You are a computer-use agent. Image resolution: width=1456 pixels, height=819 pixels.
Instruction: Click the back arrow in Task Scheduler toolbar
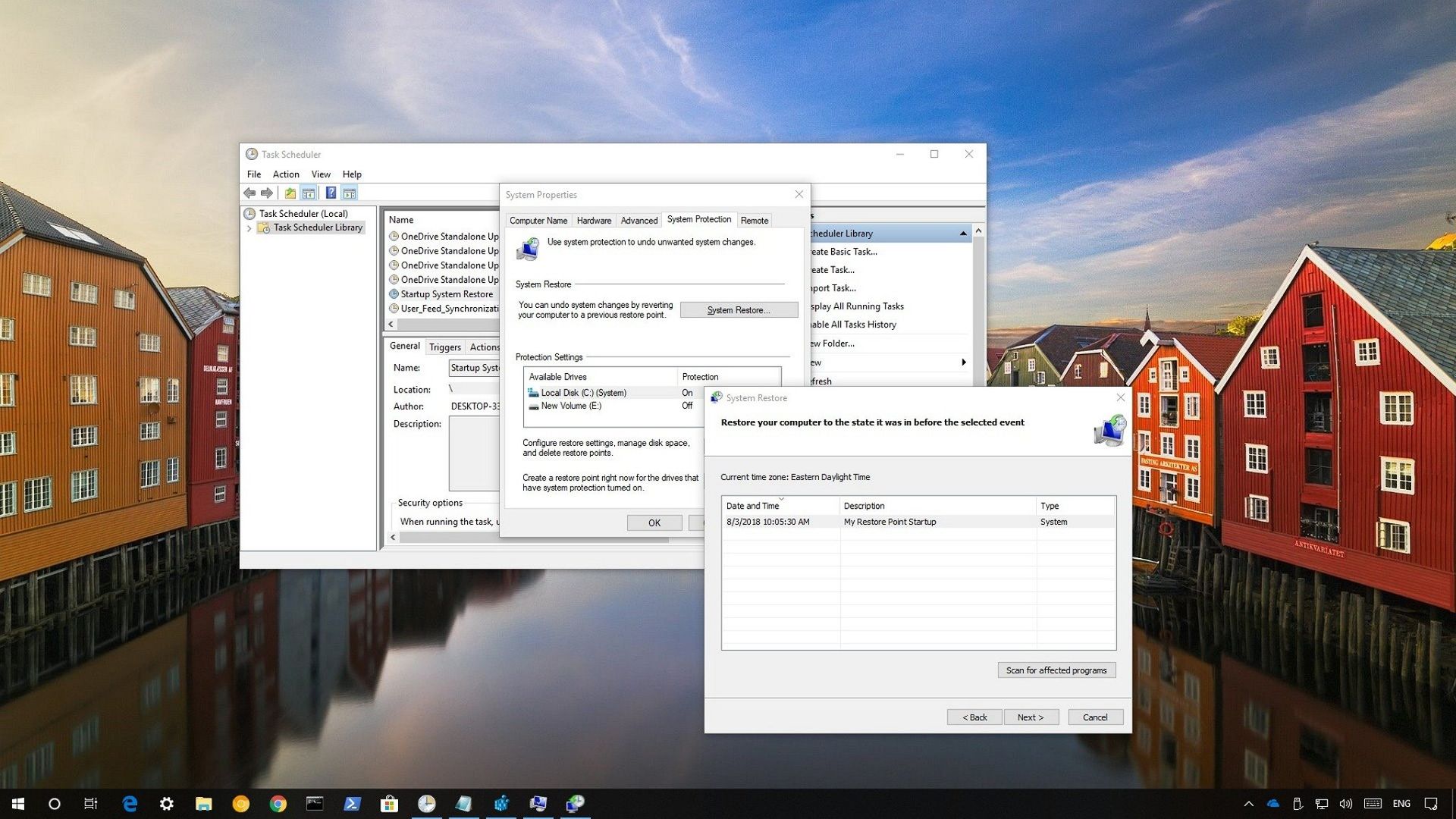(x=250, y=193)
